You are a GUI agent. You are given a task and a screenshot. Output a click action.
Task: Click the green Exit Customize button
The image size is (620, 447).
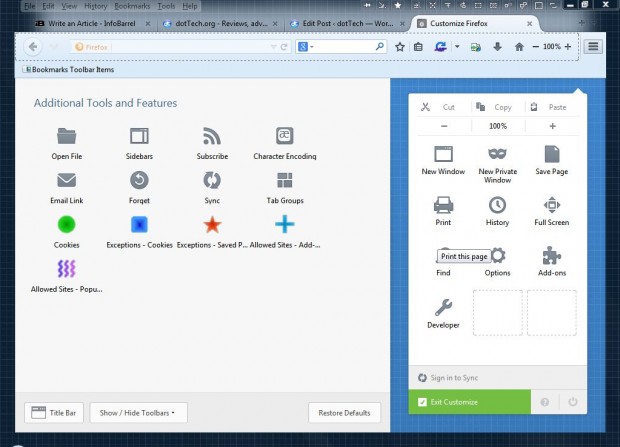469,402
